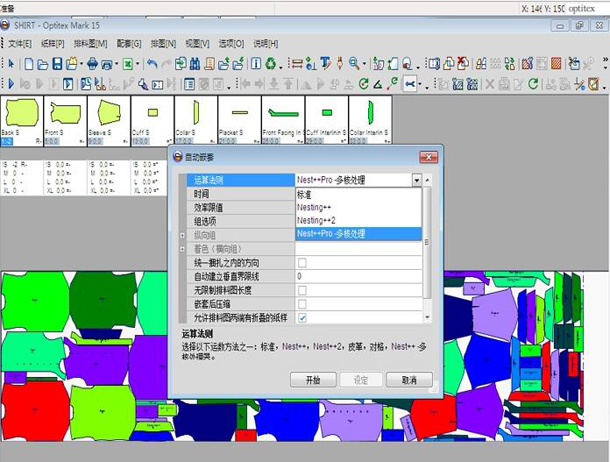Viewport: 610px width, 462px height.
Task: Open the info icon
Action: pos(256,63)
